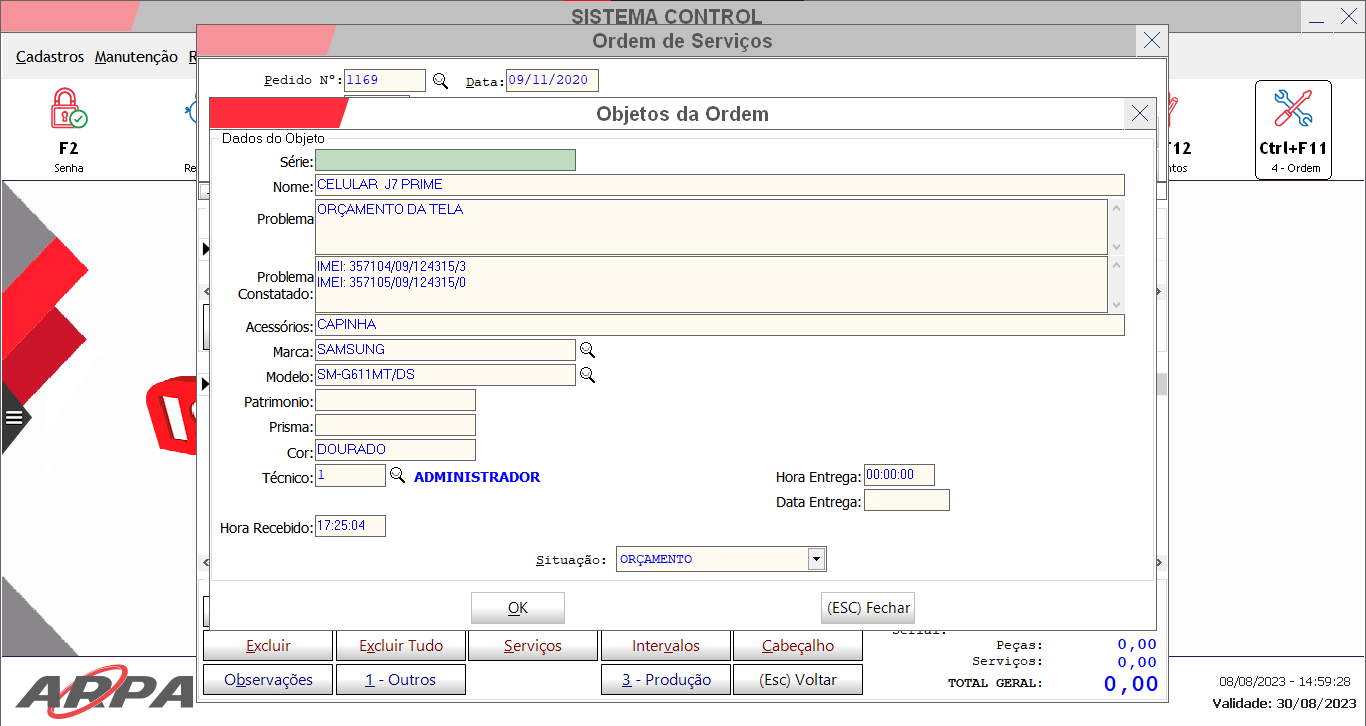Search brands with Marca magnifier icon

[588, 350]
